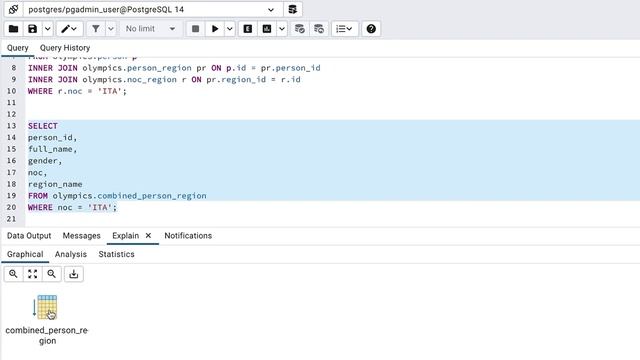Click the combined_person_region table node icon
Viewport: 640px width, 360px height.
click(47, 307)
